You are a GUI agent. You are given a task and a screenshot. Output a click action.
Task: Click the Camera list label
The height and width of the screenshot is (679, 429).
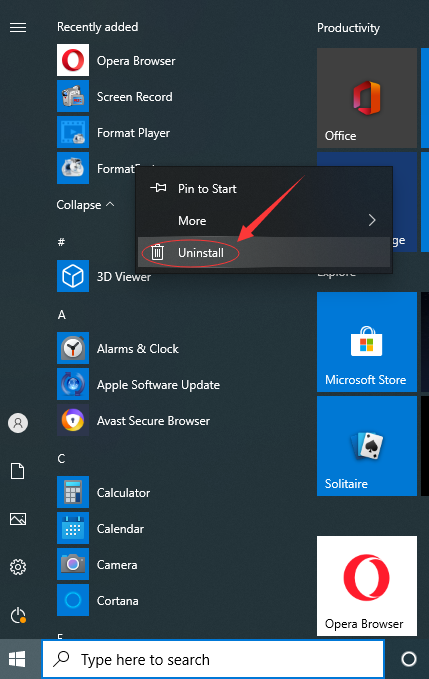117,565
